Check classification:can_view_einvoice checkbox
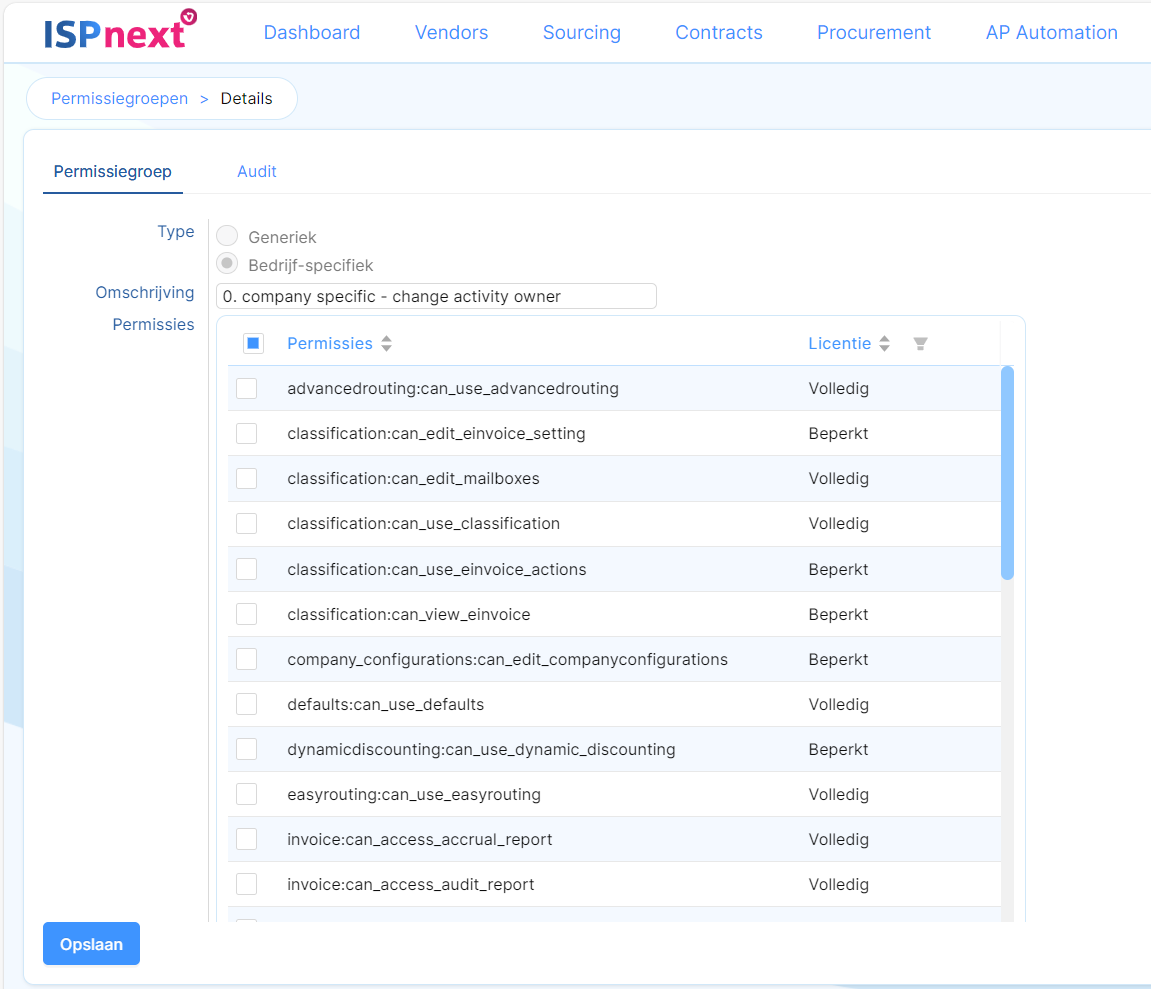This screenshot has width=1151, height=989. click(x=247, y=614)
